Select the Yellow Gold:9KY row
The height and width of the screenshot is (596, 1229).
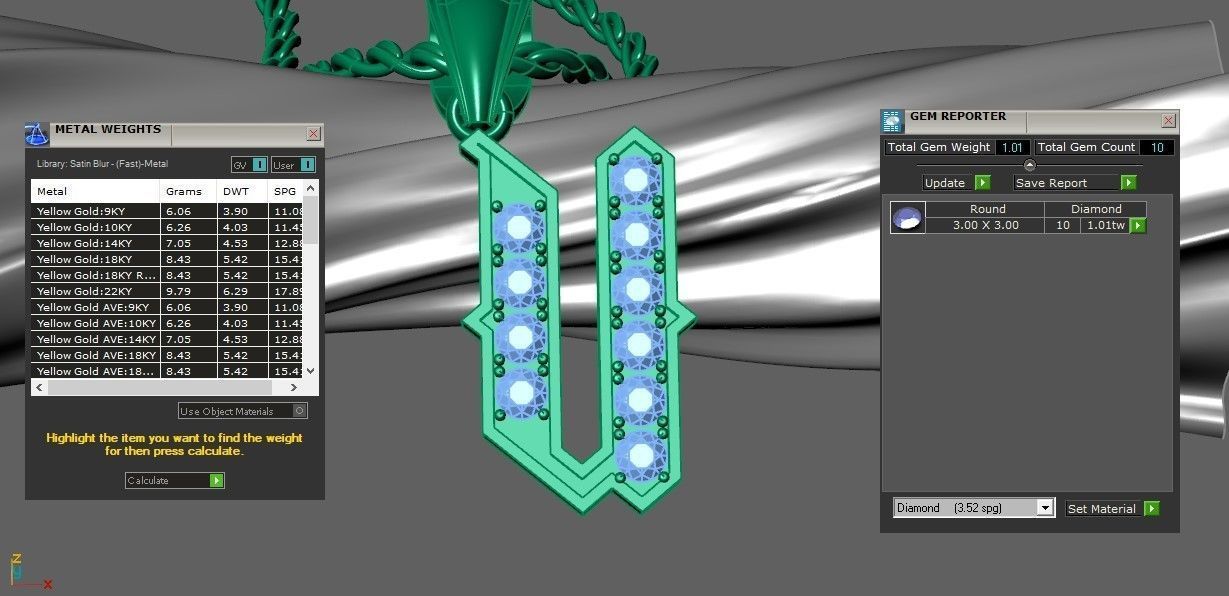tap(167, 211)
